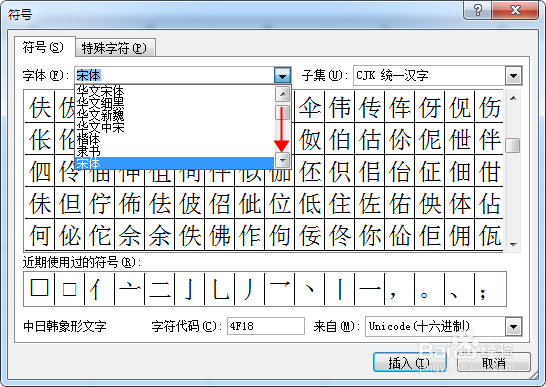Image resolution: width=546 pixels, height=387 pixels.
Task: Select the character 传 in the grid
Action: coord(369,107)
